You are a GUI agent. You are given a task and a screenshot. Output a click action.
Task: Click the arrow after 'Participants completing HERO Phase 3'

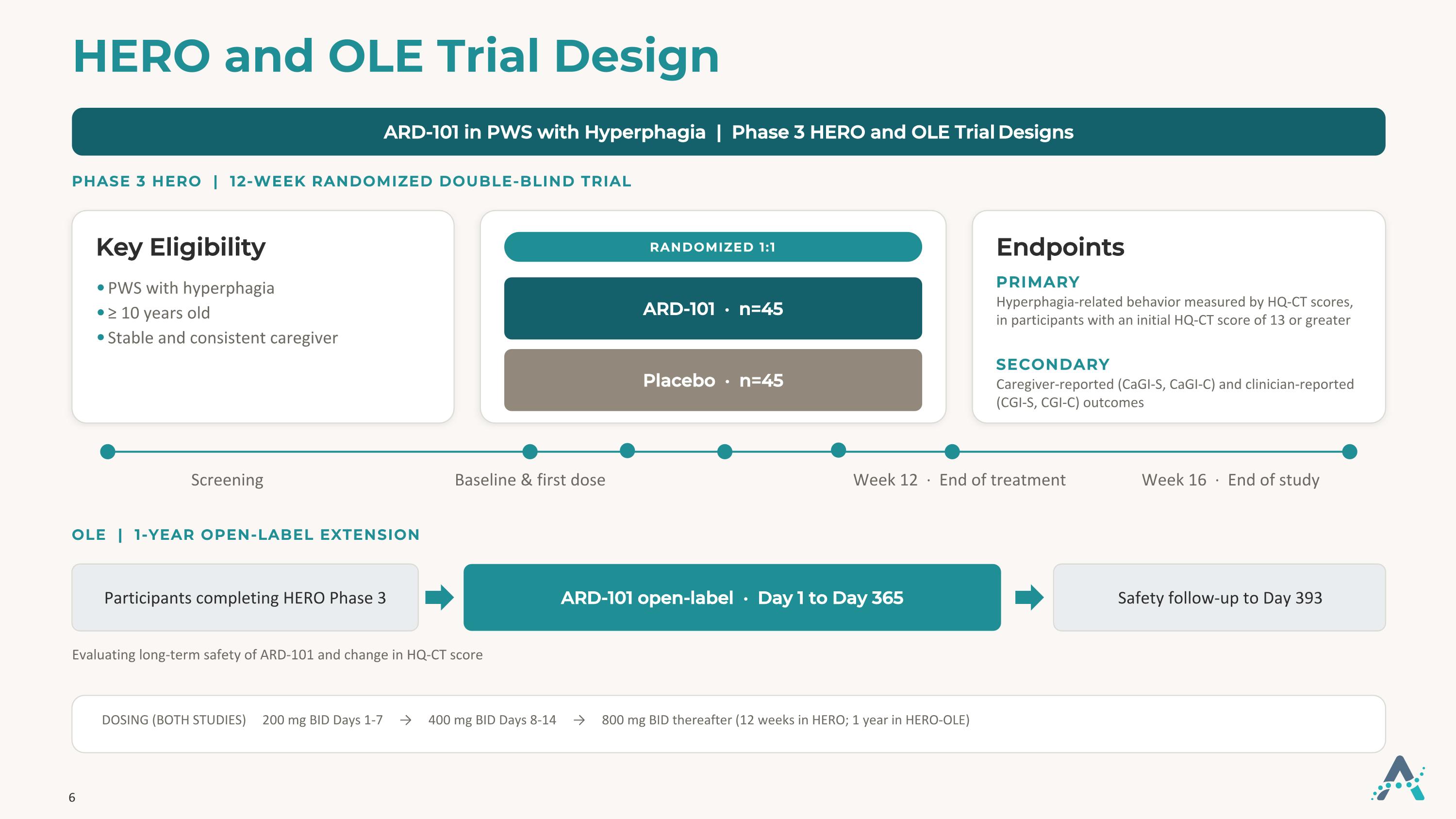point(439,598)
